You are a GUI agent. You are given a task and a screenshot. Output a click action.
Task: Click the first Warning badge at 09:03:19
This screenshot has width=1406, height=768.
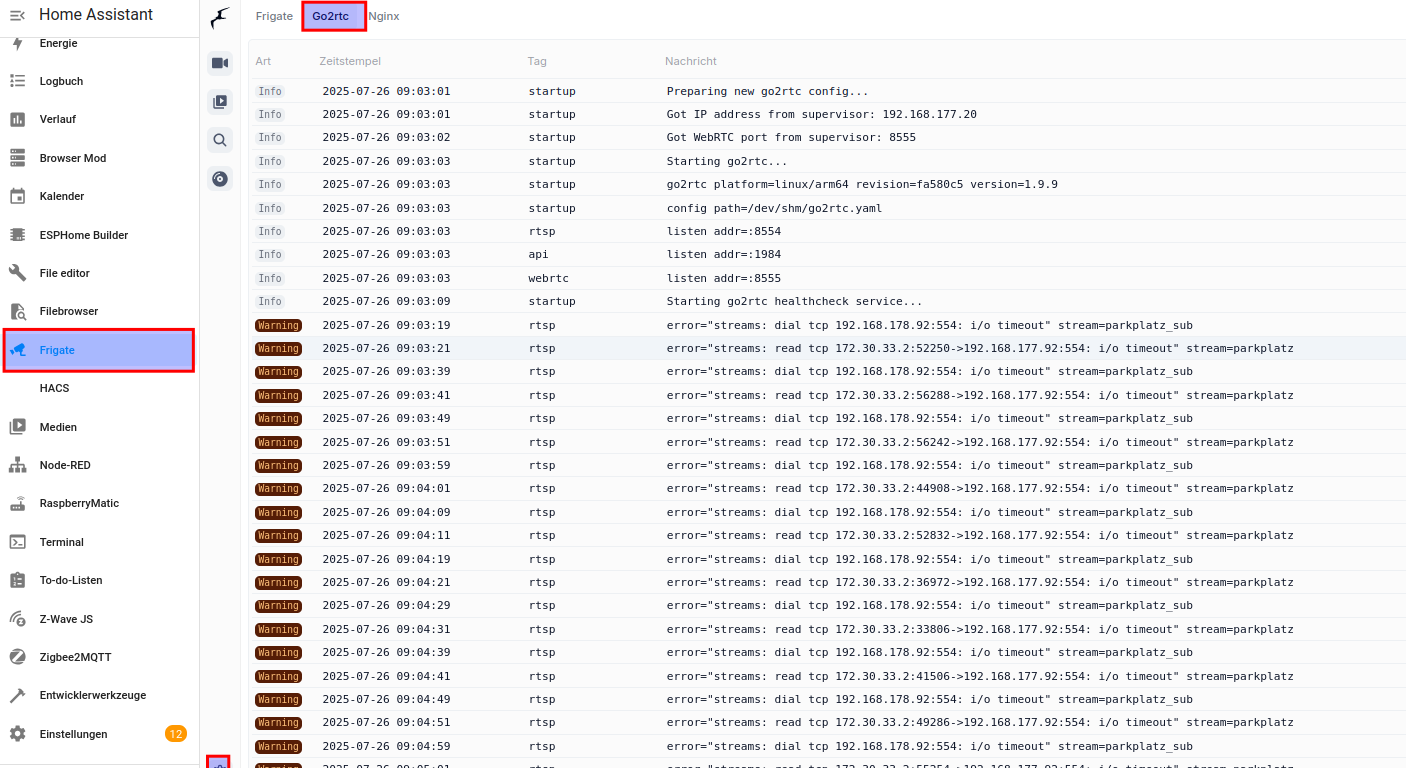pos(278,325)
